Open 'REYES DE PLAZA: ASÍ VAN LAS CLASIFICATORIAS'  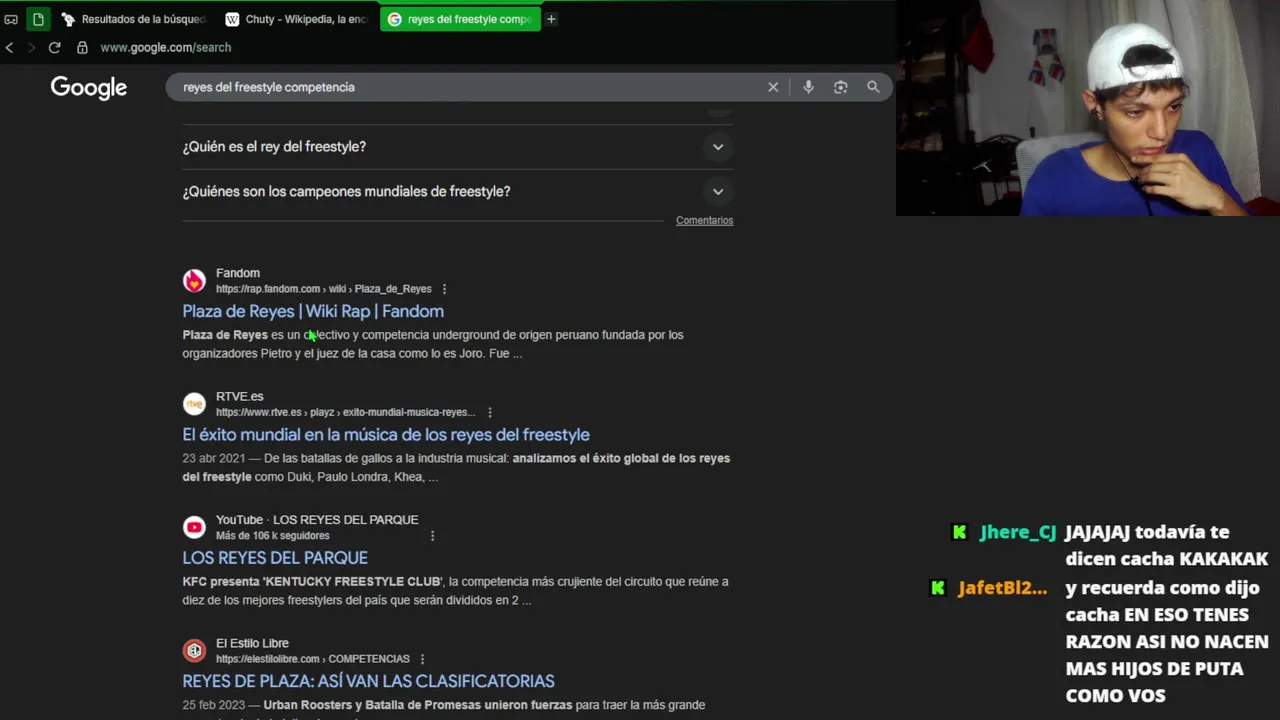368,681
